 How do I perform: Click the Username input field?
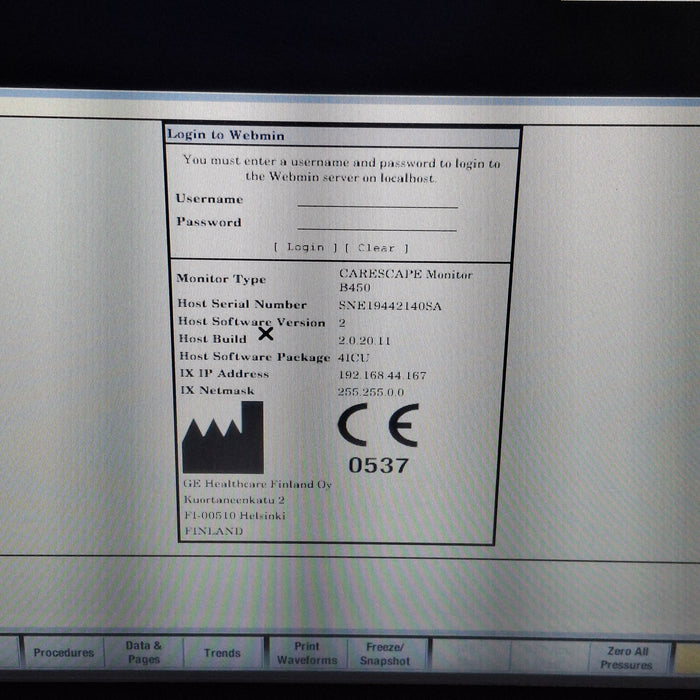[377, 200]
